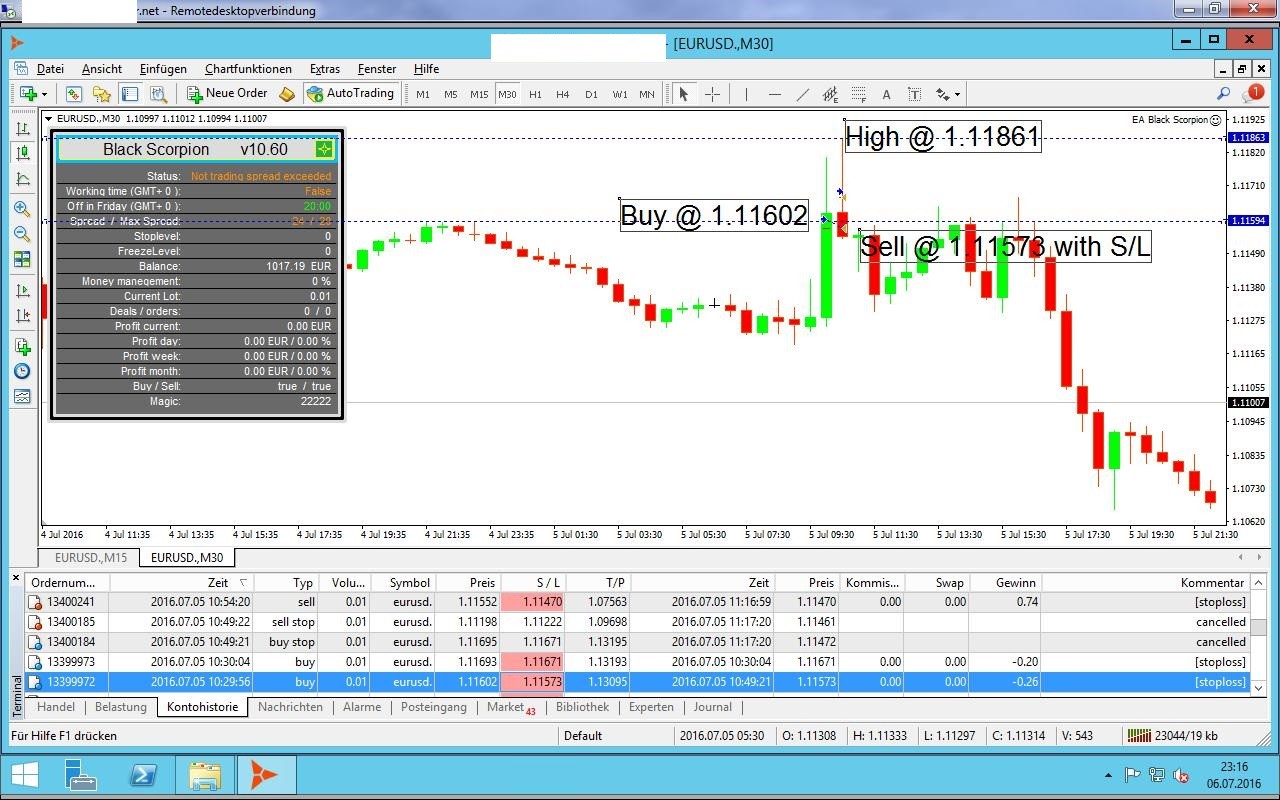The width and height of the screenshot is (1280, 800).
Task: Open the Chartfunktionen menu
Action: [248, 69]
